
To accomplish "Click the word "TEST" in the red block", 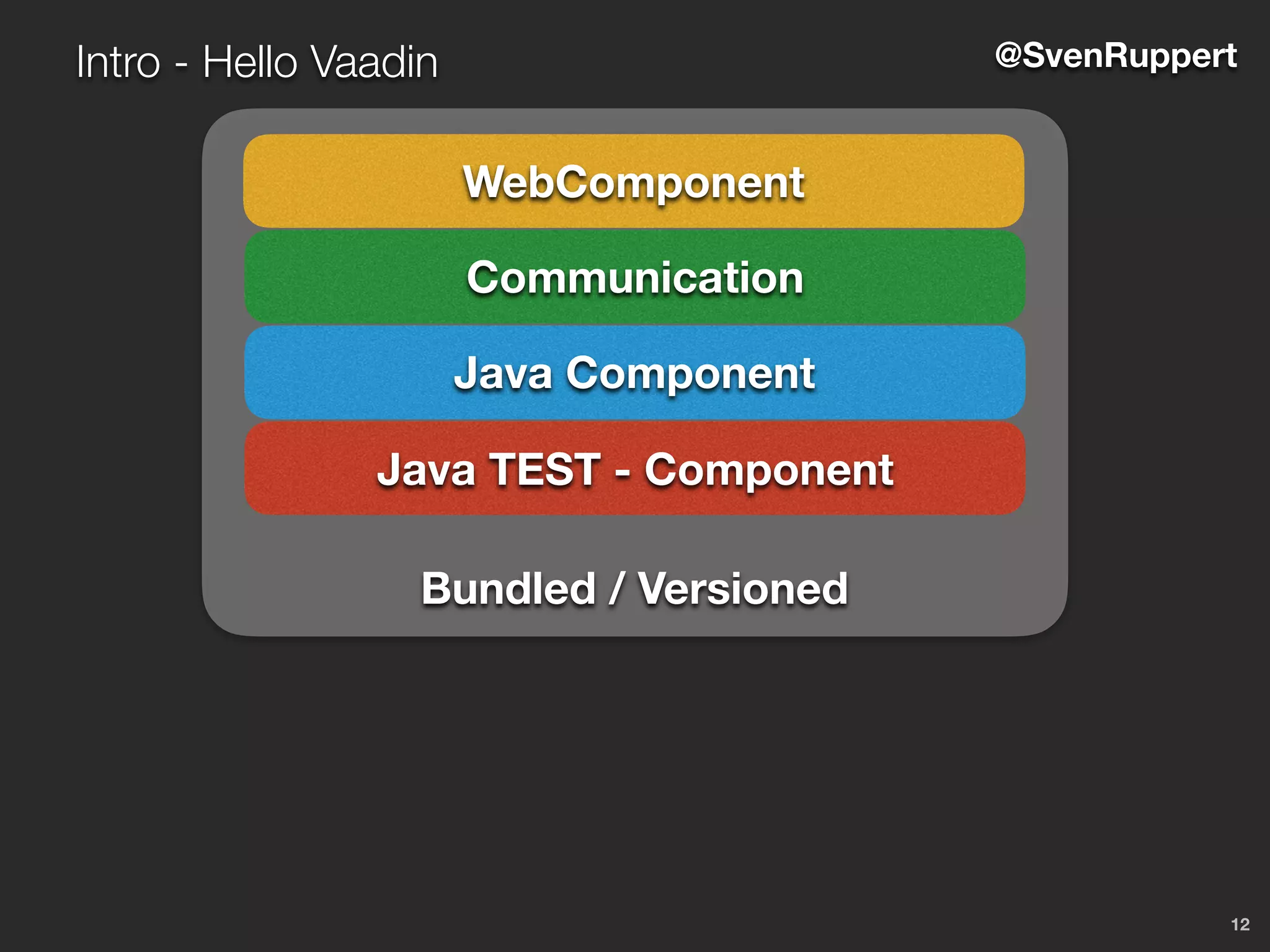I will tap(545, 469).
